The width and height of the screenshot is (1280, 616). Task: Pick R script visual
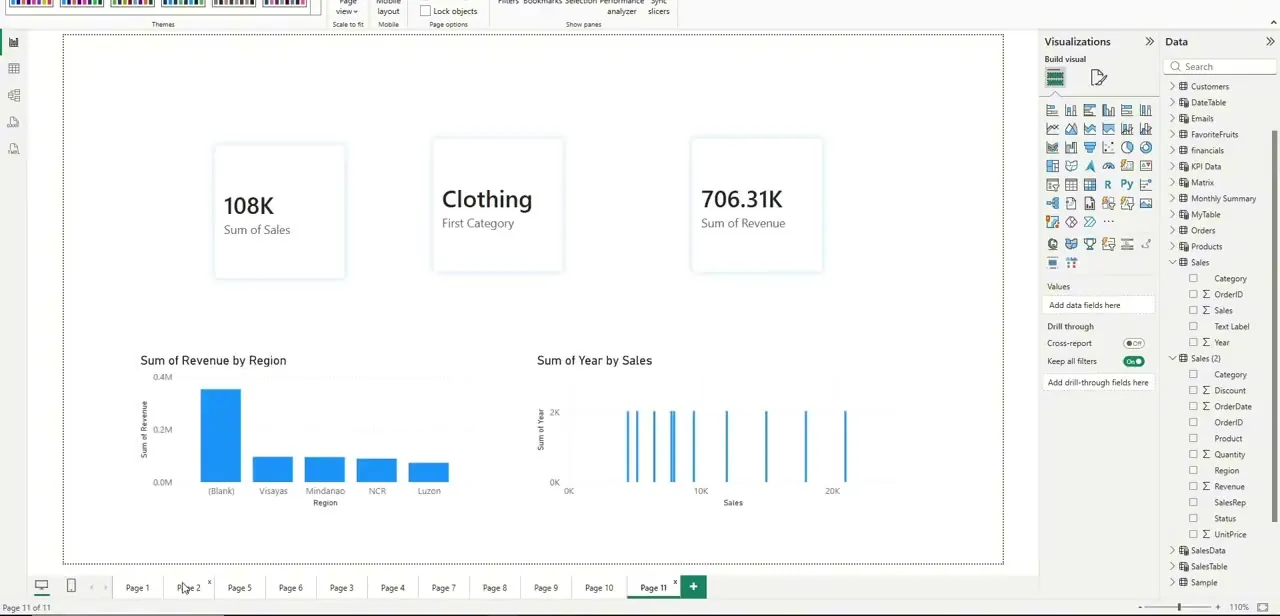[x=1108, y=185]
